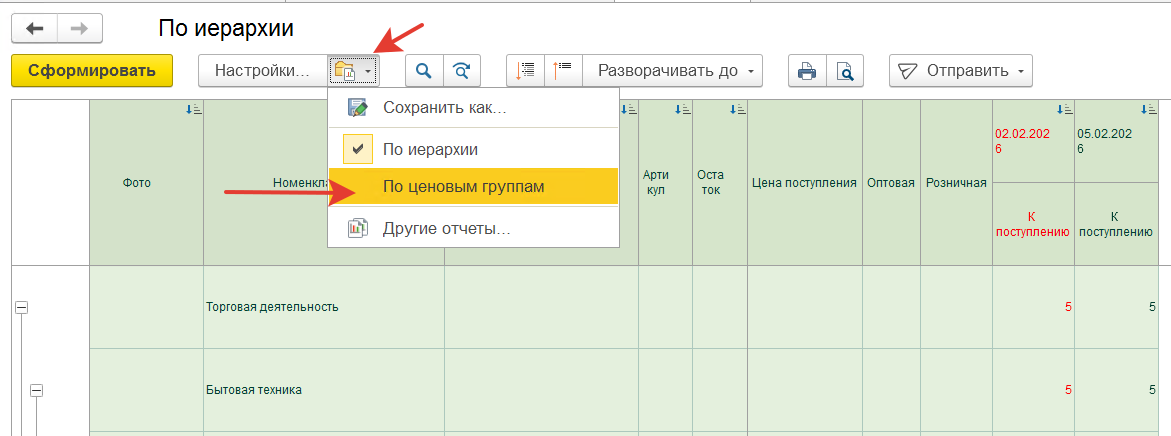Open the Настройки... settings button
Screen dimensions: 1171x436
pos(262,71)
